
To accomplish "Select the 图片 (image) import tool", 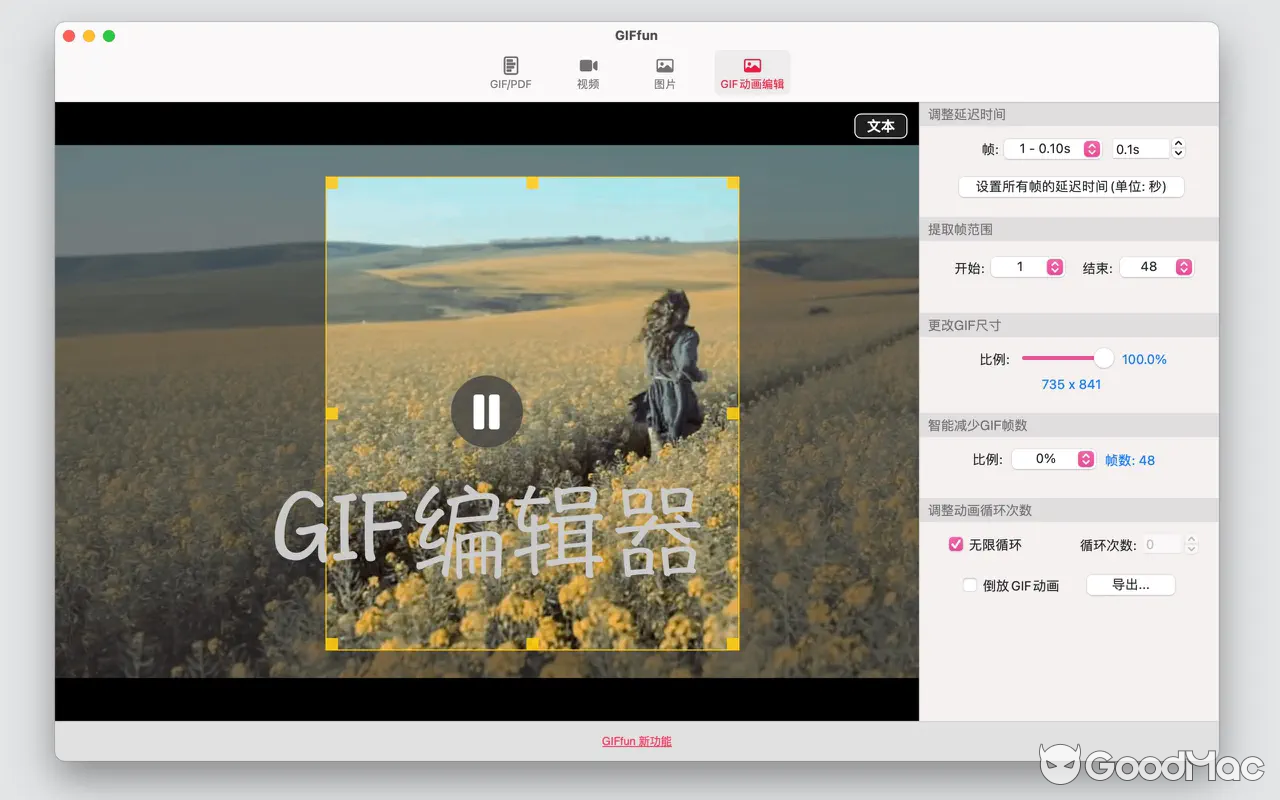I will click(664, 72).
